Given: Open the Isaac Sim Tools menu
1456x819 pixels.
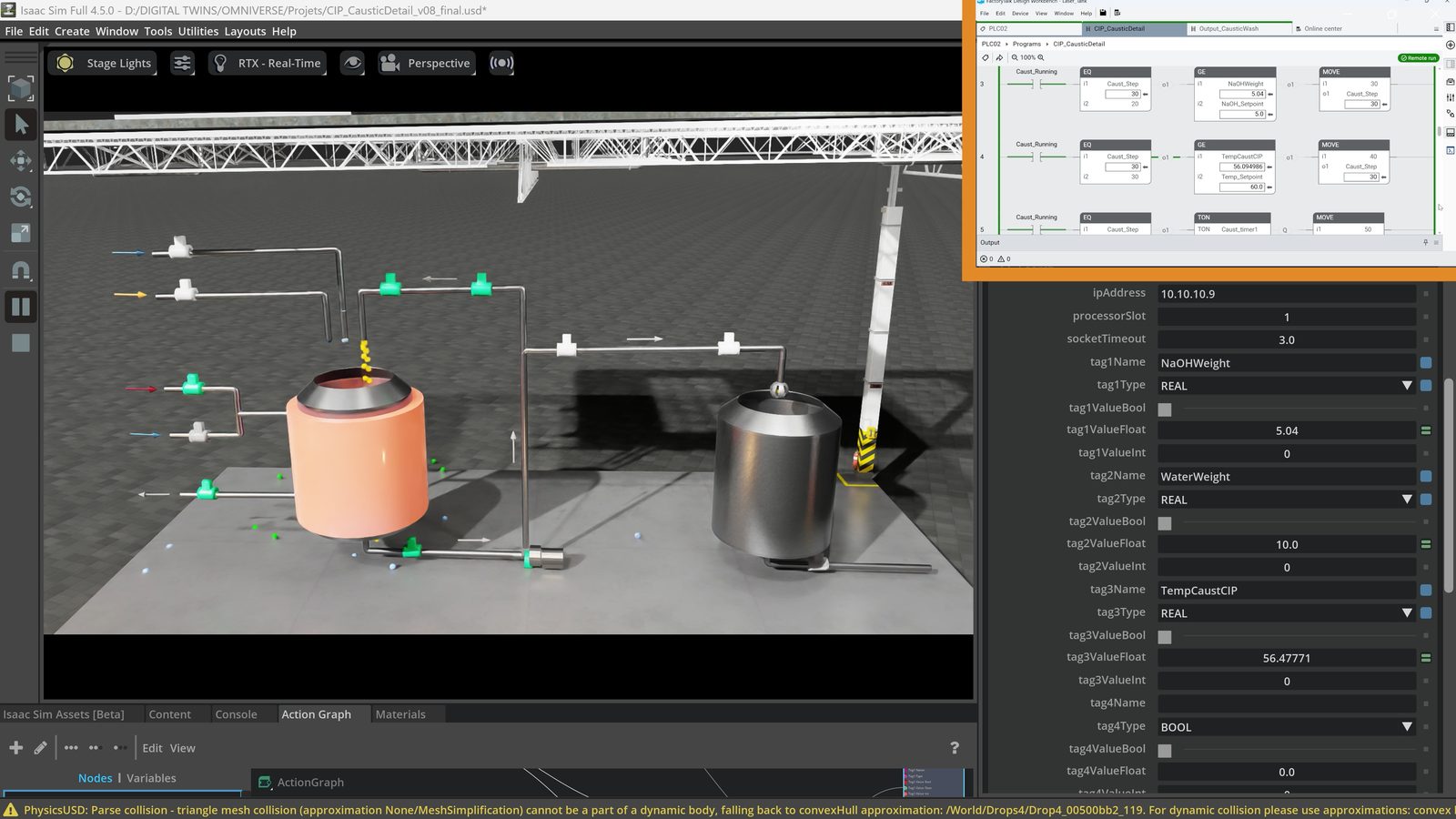Looking at the screenshot, I should 157,31.
